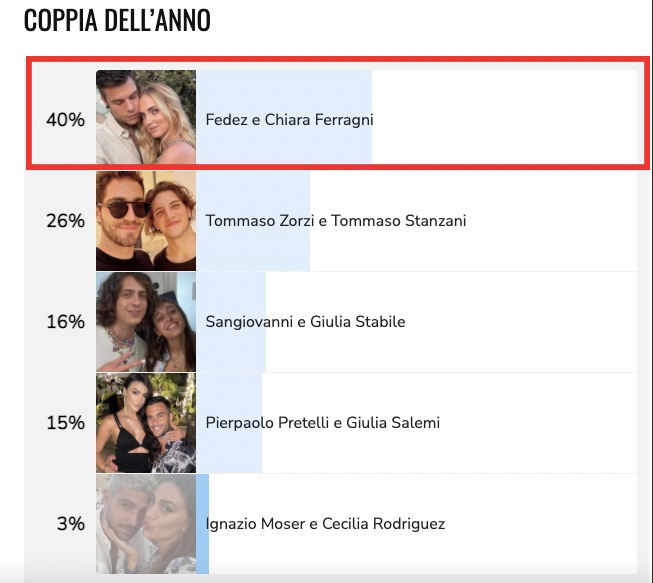
Task: Select the 3% result label
Action: 71,523
